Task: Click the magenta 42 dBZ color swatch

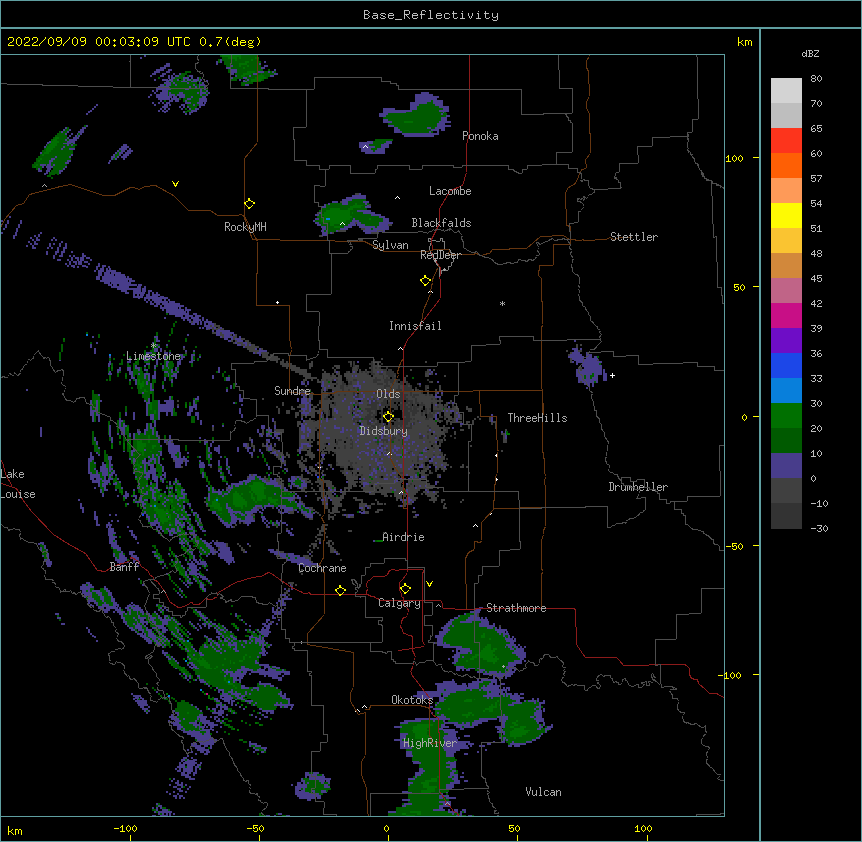Action: [786, 315]
